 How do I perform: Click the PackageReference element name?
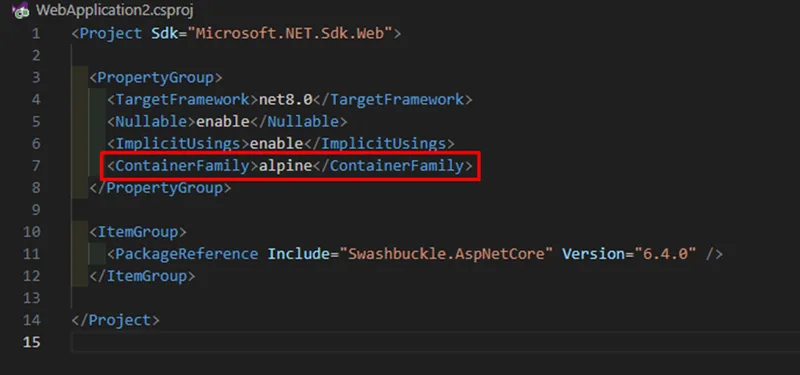[x=187, y=254]
